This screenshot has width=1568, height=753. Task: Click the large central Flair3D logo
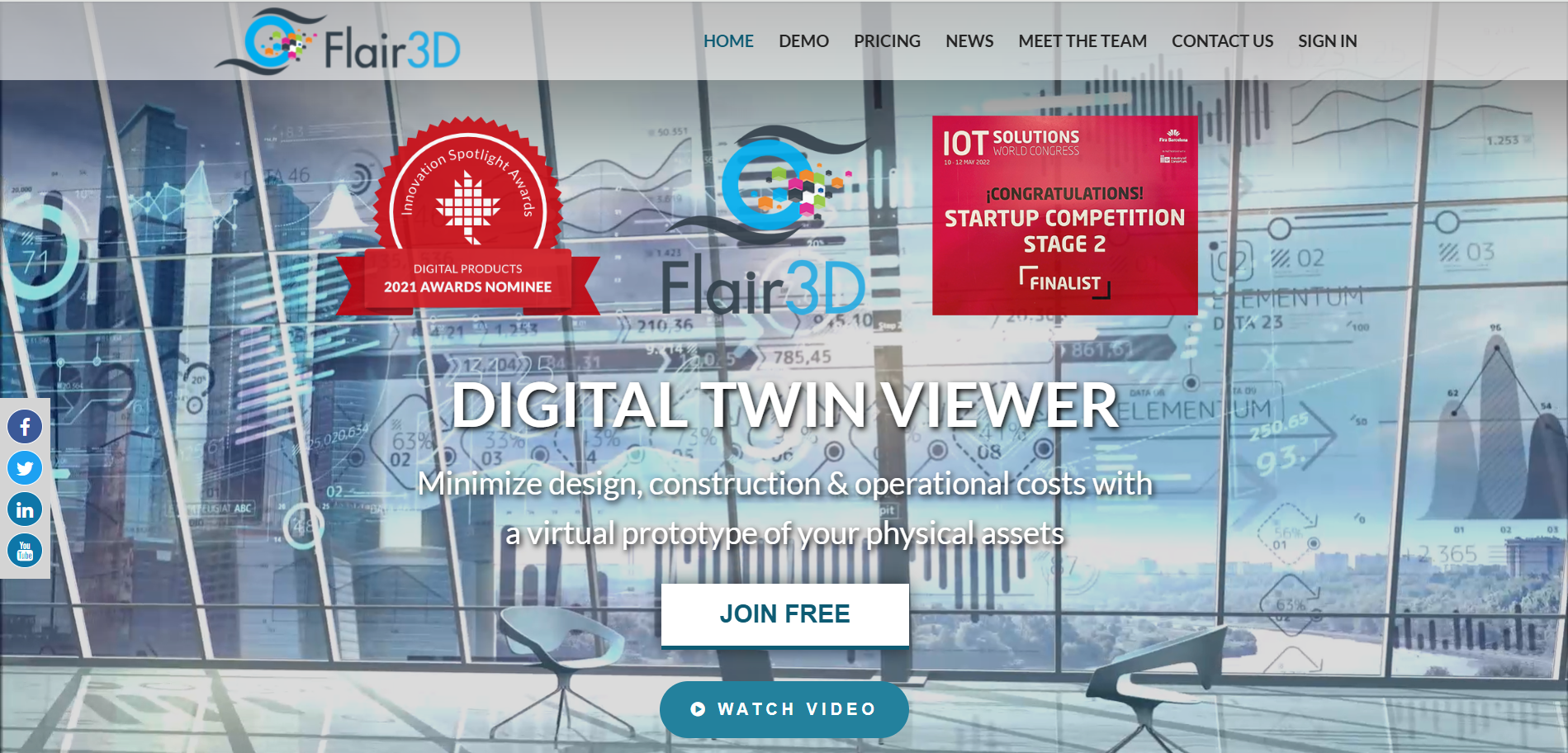pos(765,221)
